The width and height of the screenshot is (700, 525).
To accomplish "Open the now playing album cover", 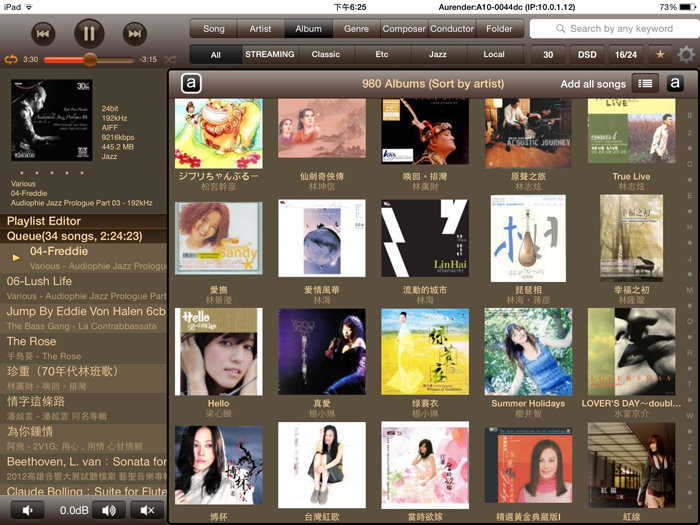I will coord(52,120).
